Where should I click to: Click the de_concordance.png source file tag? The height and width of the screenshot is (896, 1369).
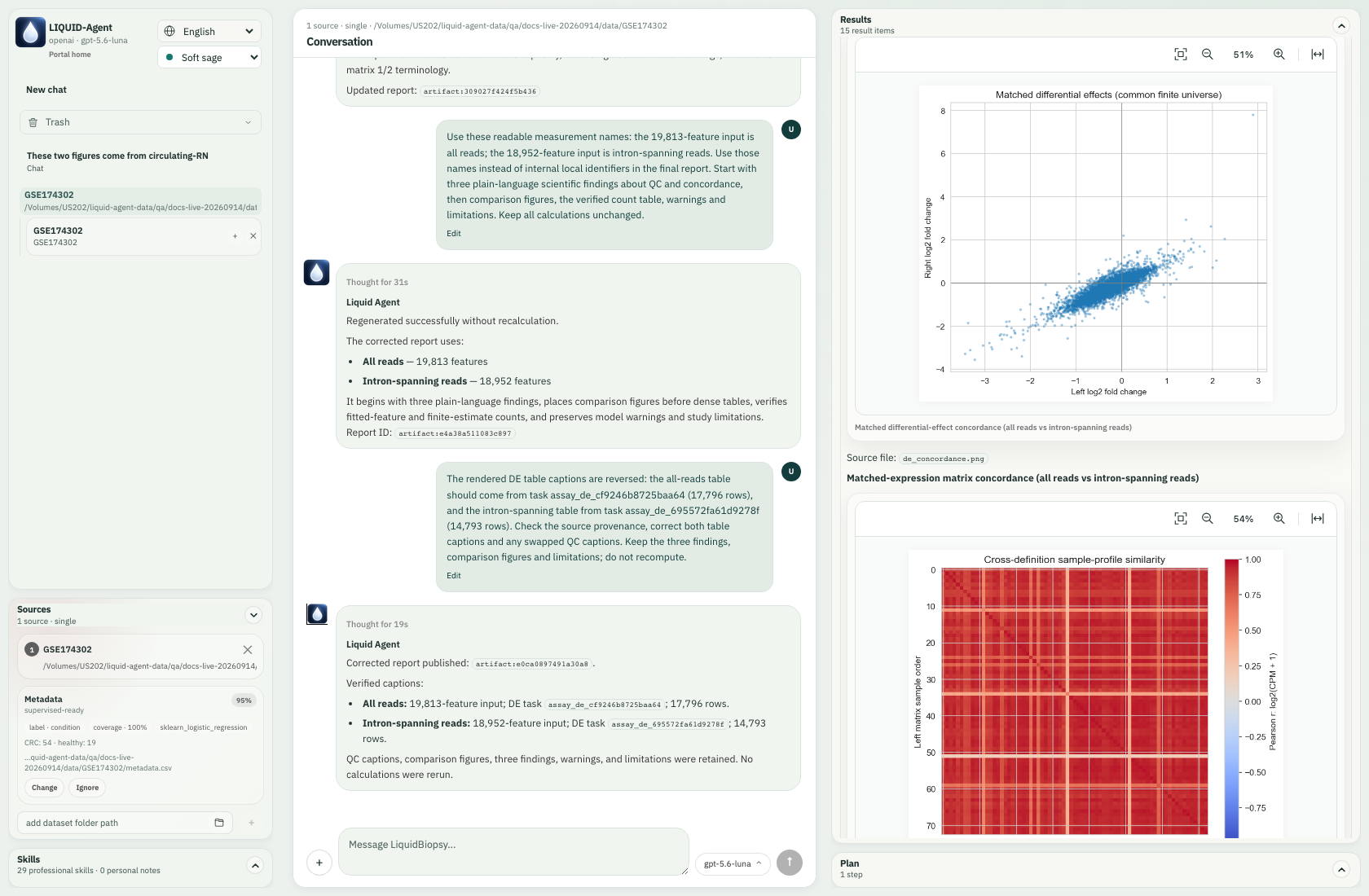(943, 459)
